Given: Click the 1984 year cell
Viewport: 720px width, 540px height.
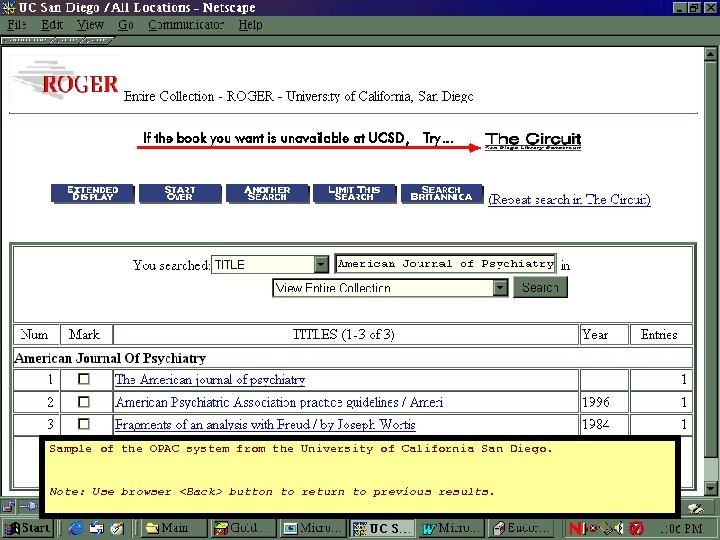Looking at the screenshot, I should [x=604, y=424].
